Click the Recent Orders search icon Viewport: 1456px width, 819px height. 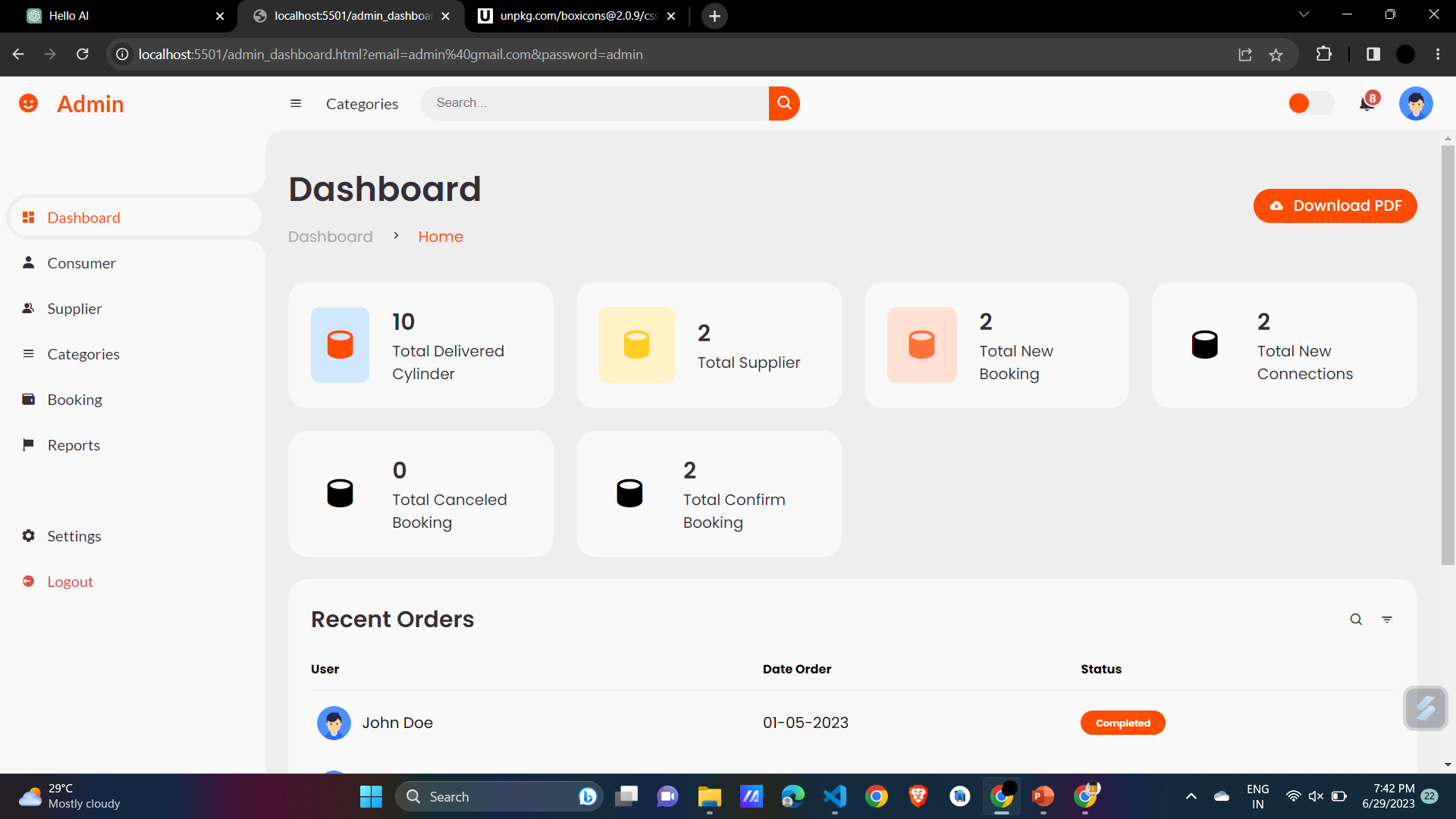[x=1356, y=620]
